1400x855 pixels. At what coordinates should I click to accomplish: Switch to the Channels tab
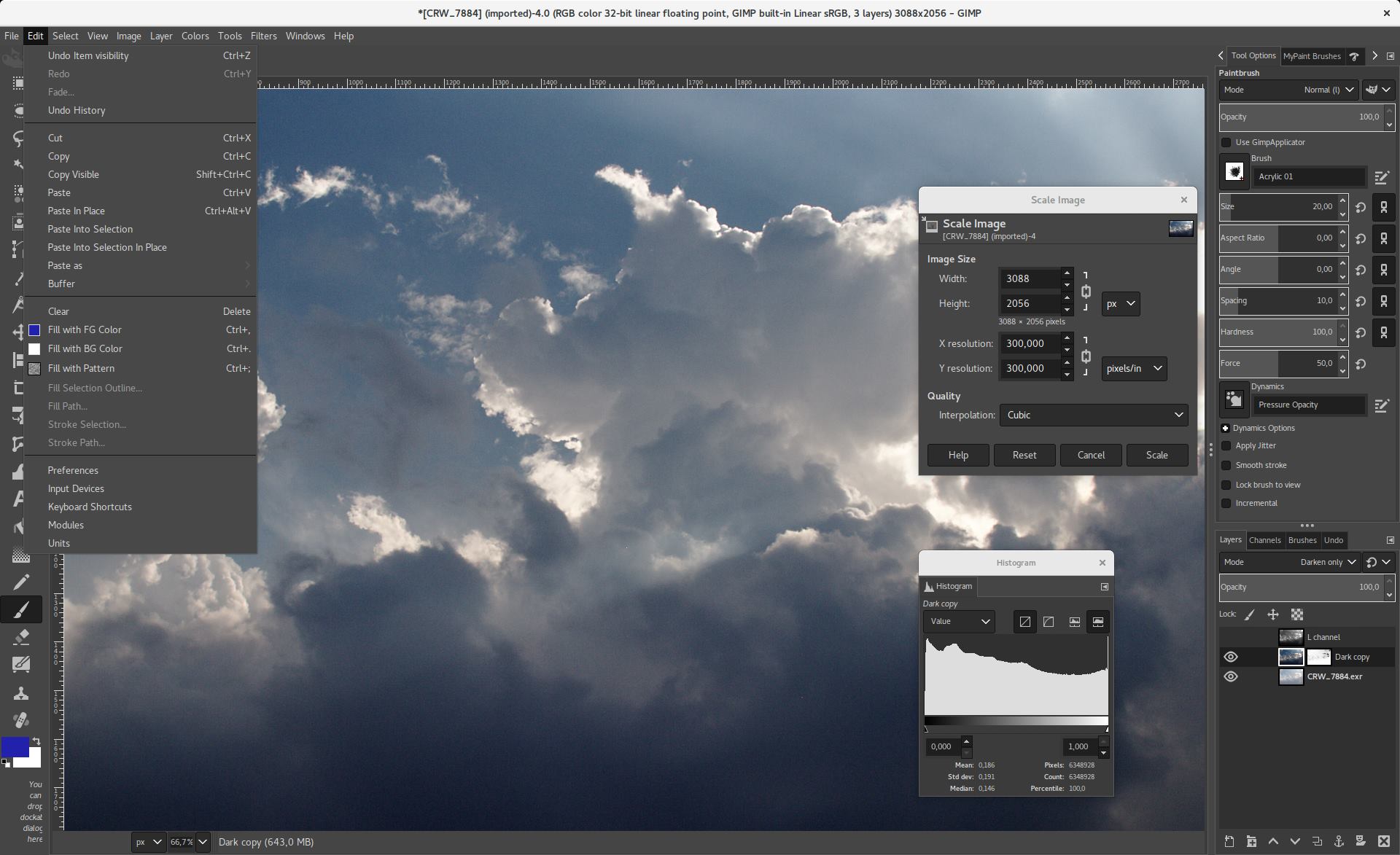(1264, 540)
